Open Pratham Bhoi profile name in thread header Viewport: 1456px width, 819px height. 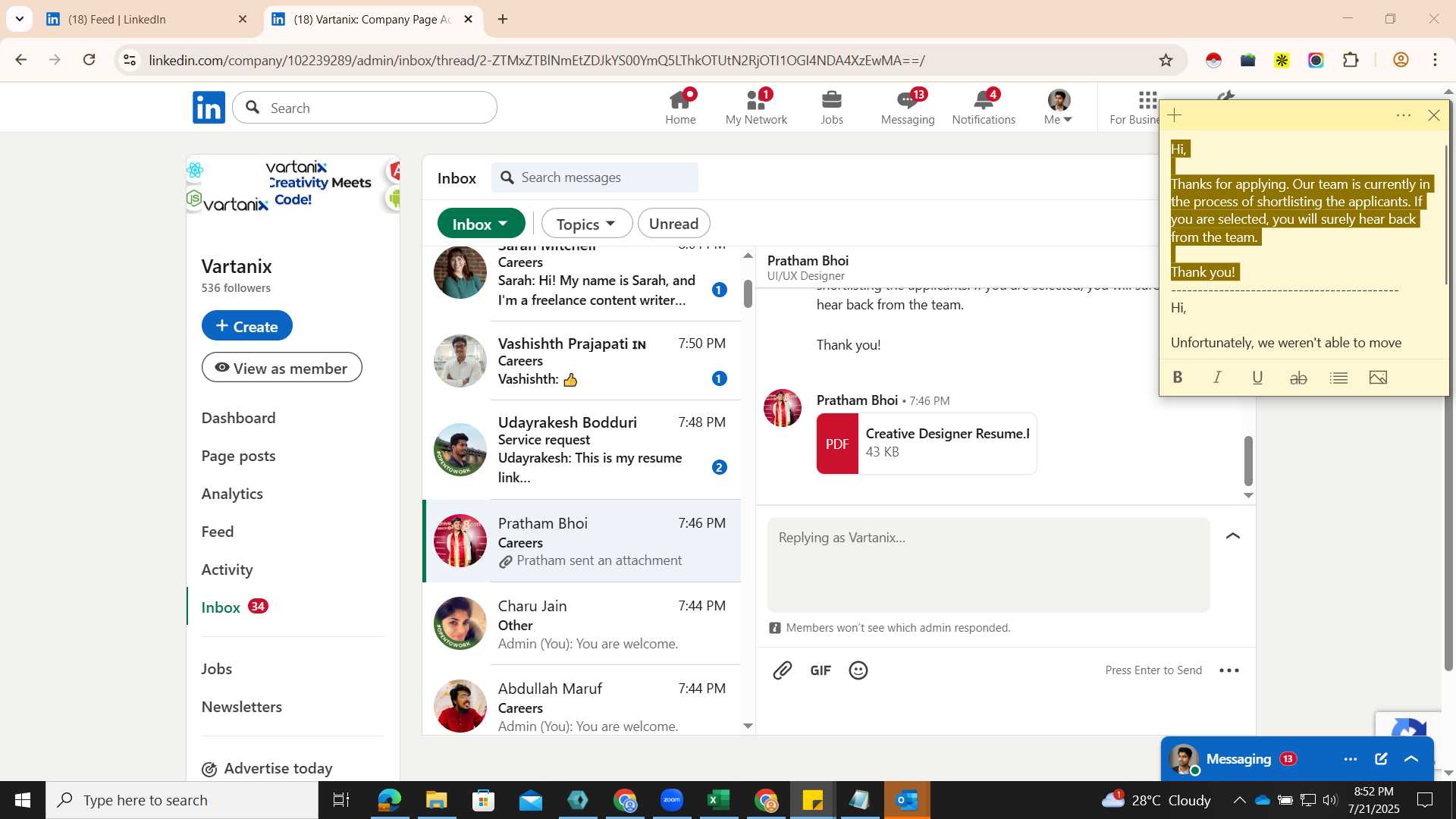coord(808,260)
